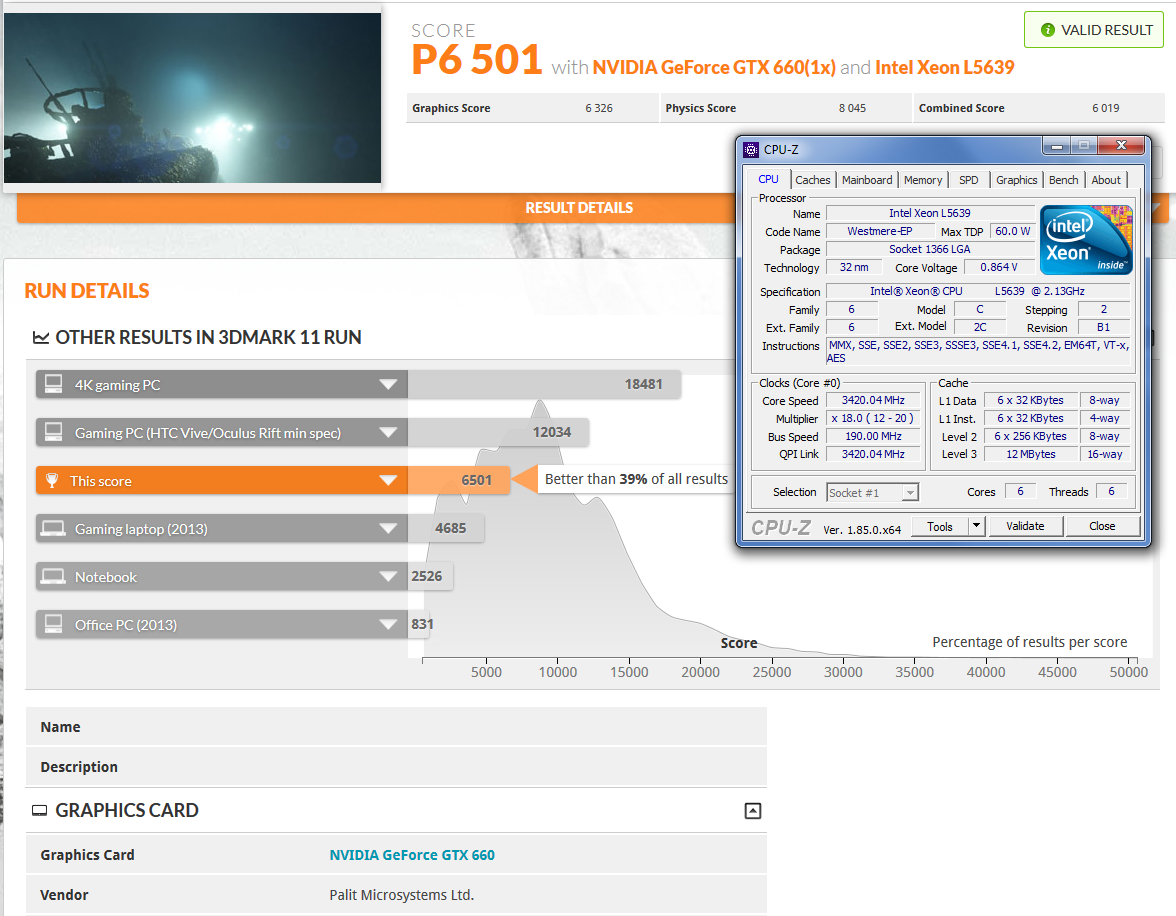This screenshot has height=916, width=1176.
Task: Expand the 4K gaming PC row arrow
Action: (388, 384)
